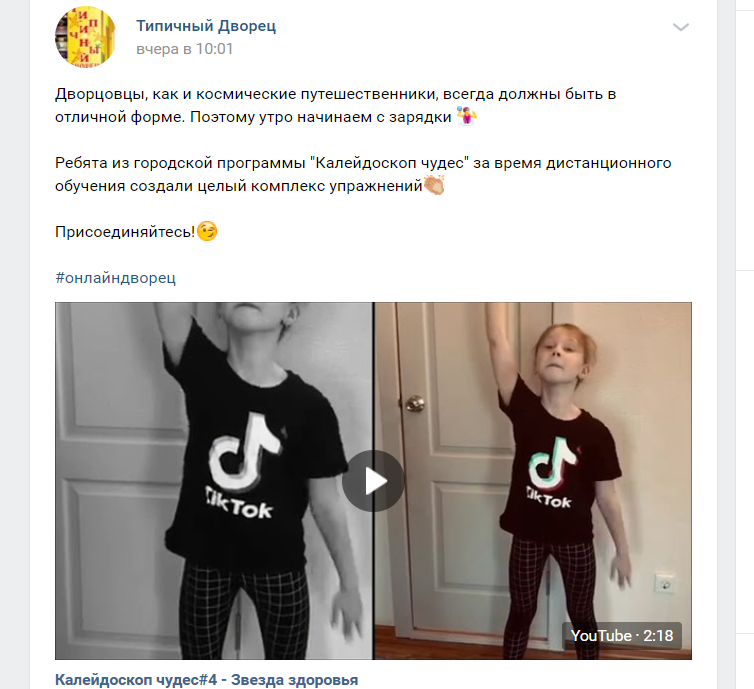
Task: Click the color right half of video thumbnail
Action: (x=533, y=481)
